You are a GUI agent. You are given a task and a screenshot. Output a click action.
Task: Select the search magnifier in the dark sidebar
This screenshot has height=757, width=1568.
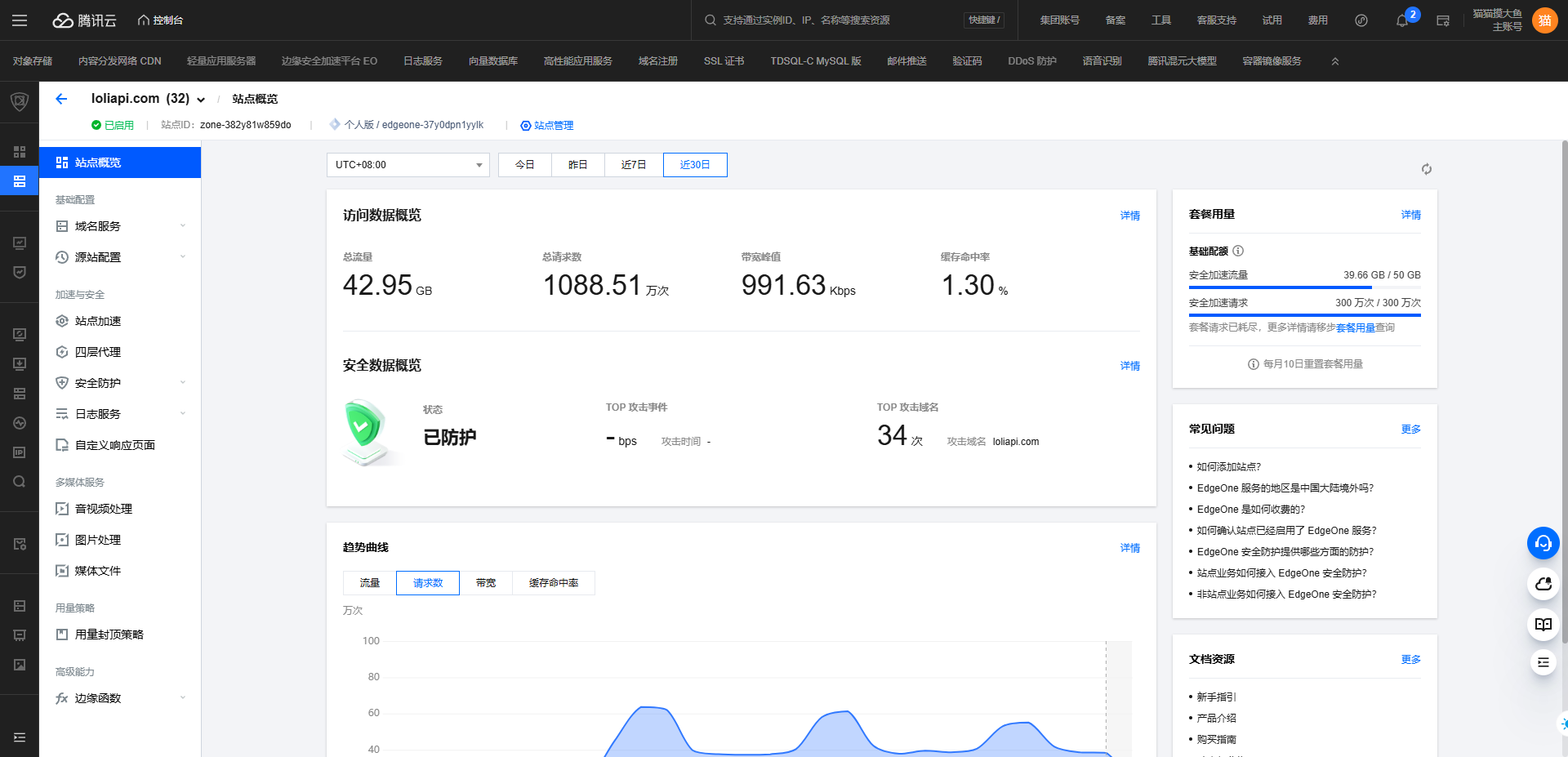[x=19, y=481]
